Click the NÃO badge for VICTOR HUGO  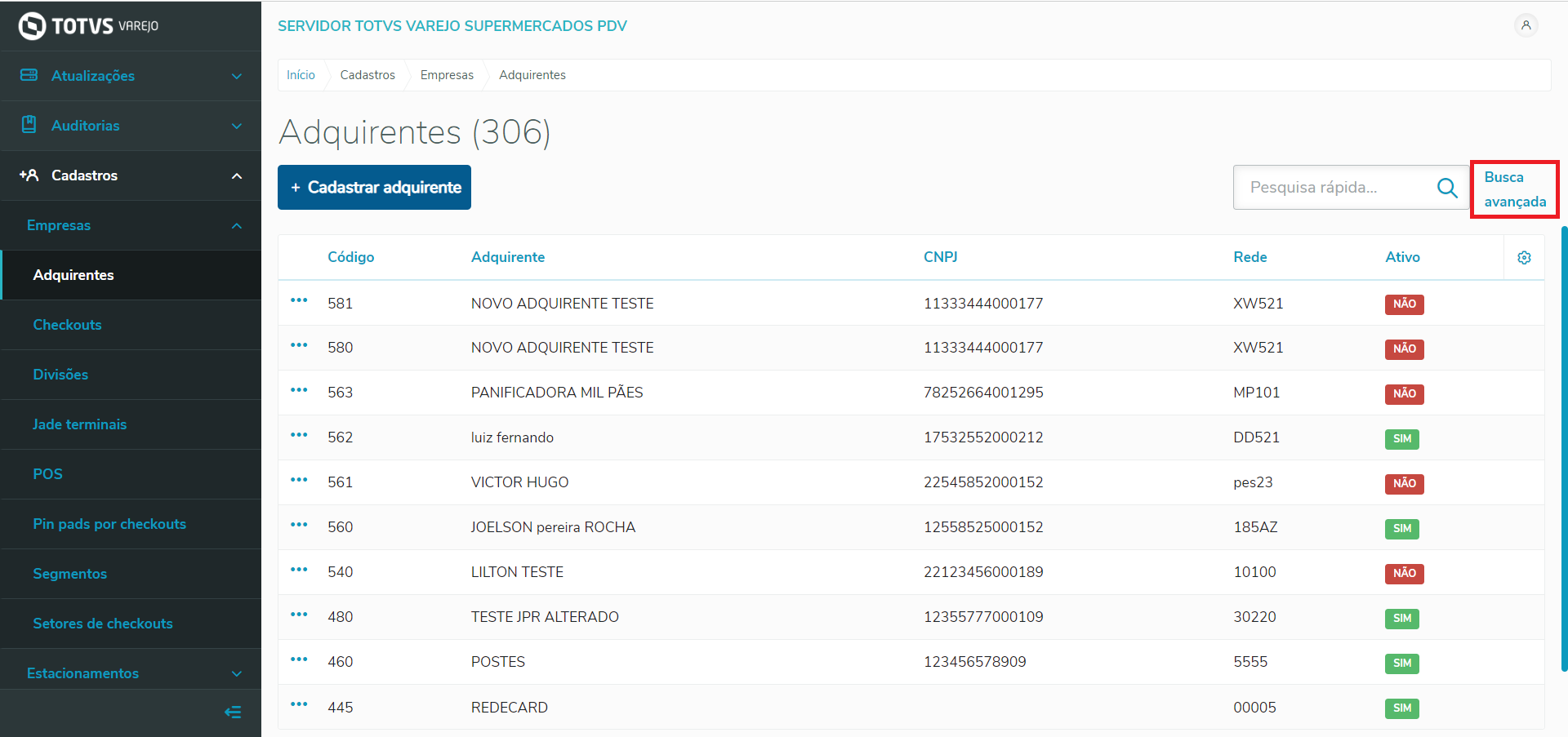(x=1405, y=484)
